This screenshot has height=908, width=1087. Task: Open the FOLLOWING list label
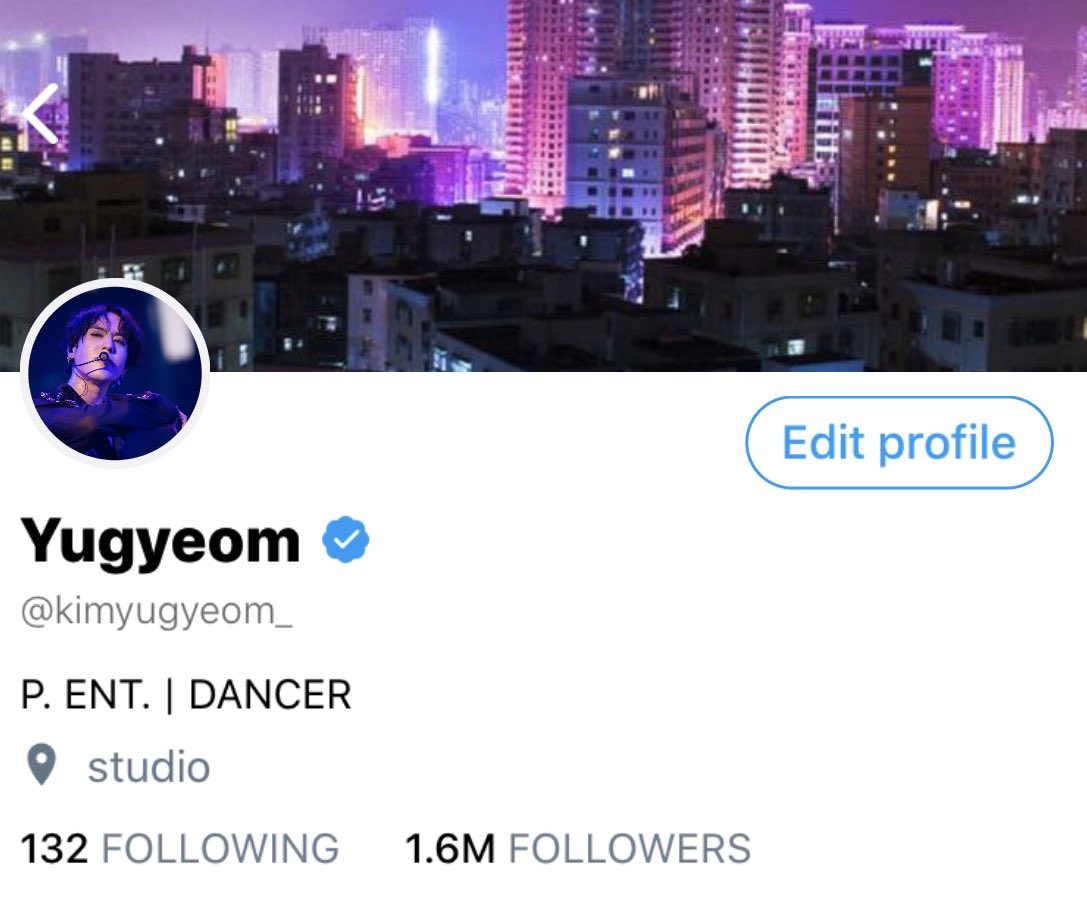220,848
